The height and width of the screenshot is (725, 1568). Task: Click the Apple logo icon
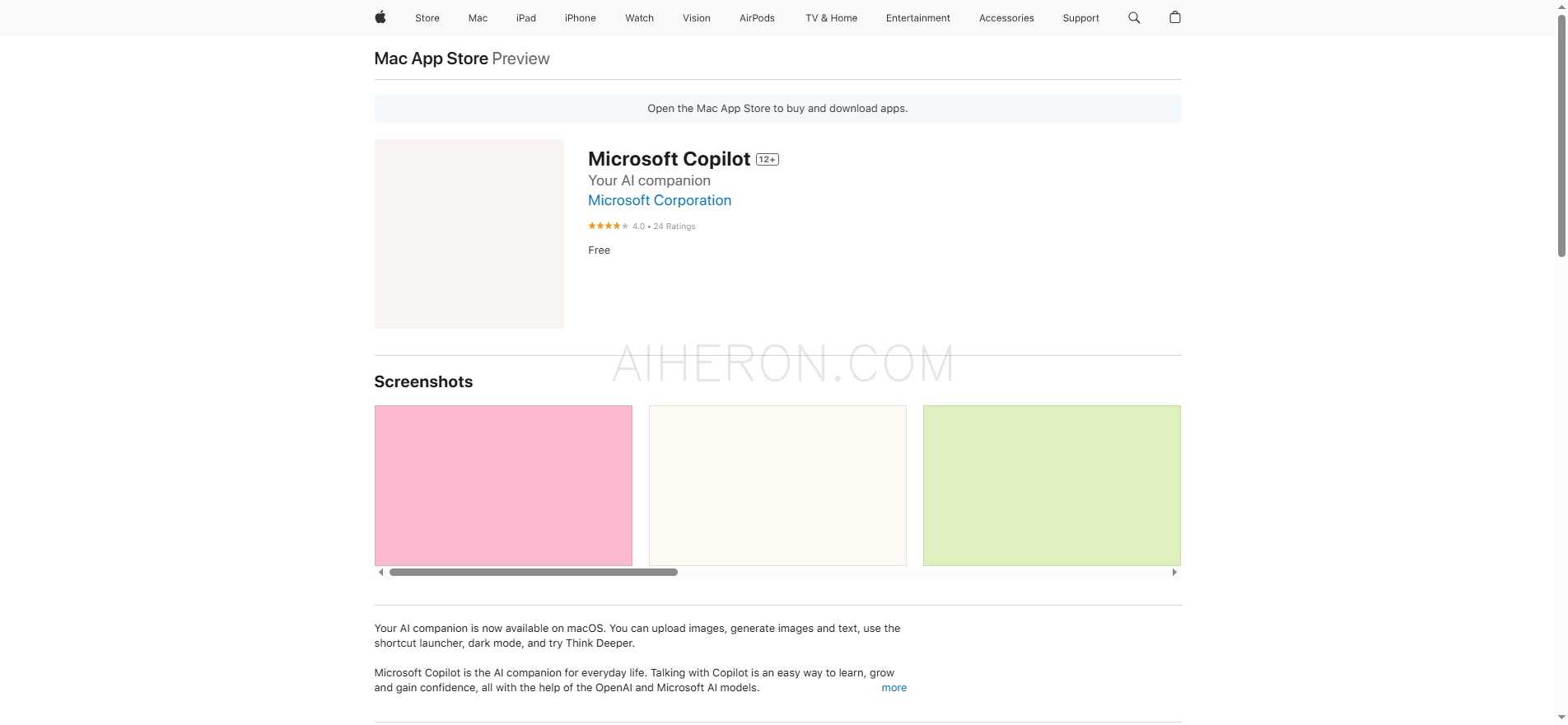[380, 17]
